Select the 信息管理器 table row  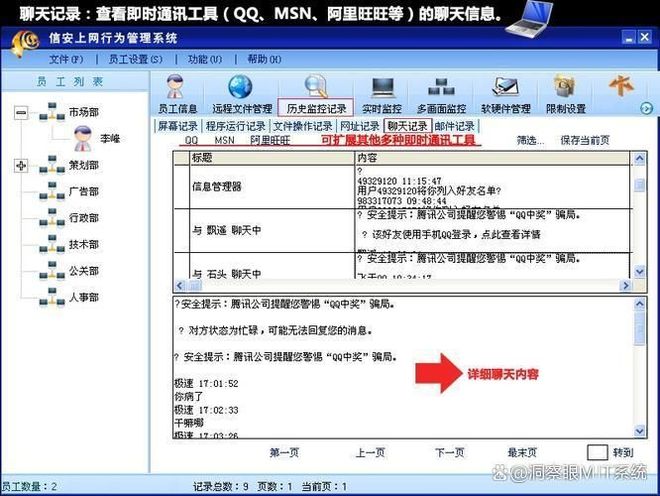[x=402, y=187]
